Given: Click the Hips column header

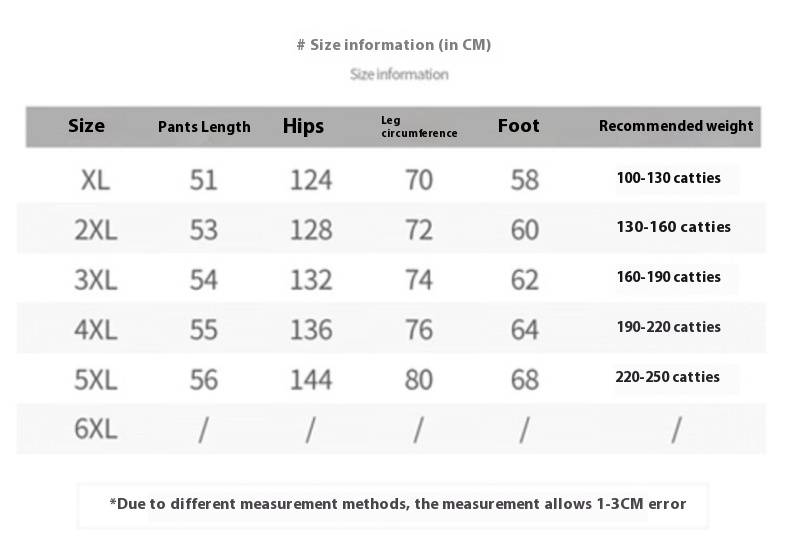Looking at the screenshot, I should pyautogui.click(x=303, y=126).
